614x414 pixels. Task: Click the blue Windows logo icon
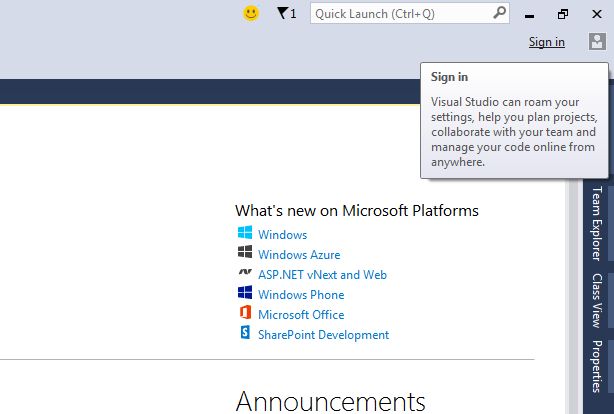point(245,233)
